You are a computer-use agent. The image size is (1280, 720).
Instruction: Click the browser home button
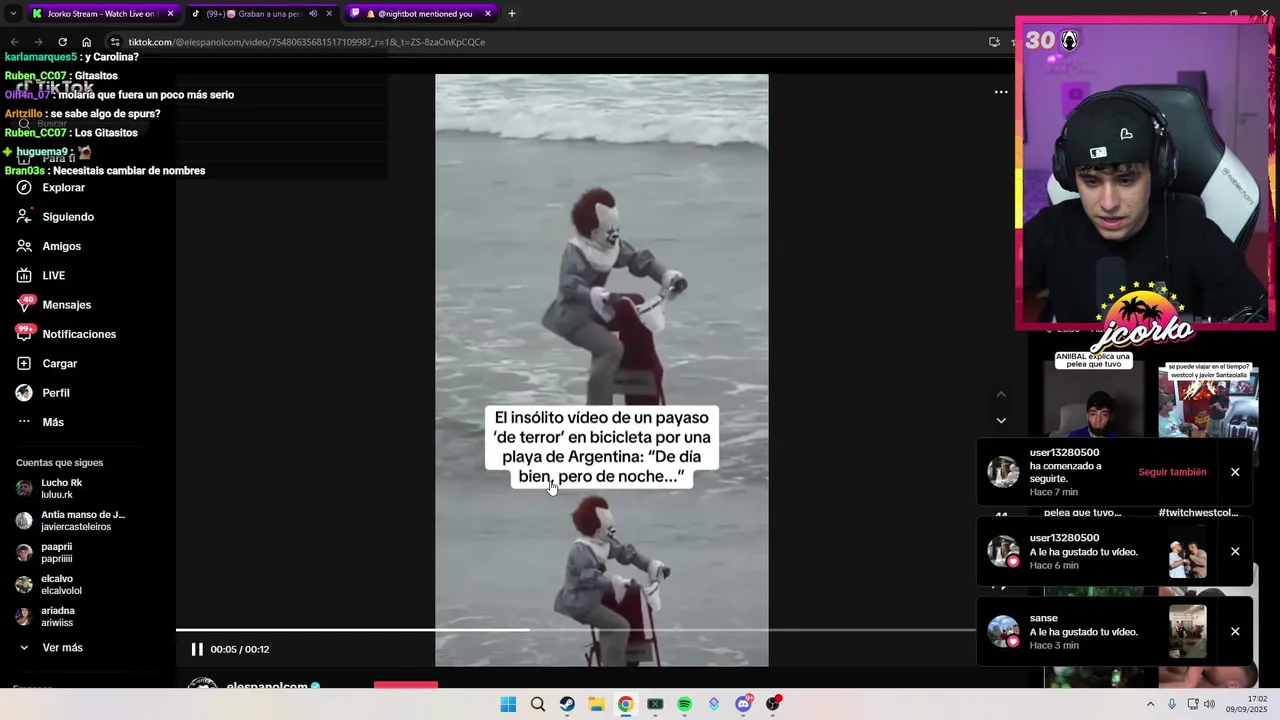point(87,42)
